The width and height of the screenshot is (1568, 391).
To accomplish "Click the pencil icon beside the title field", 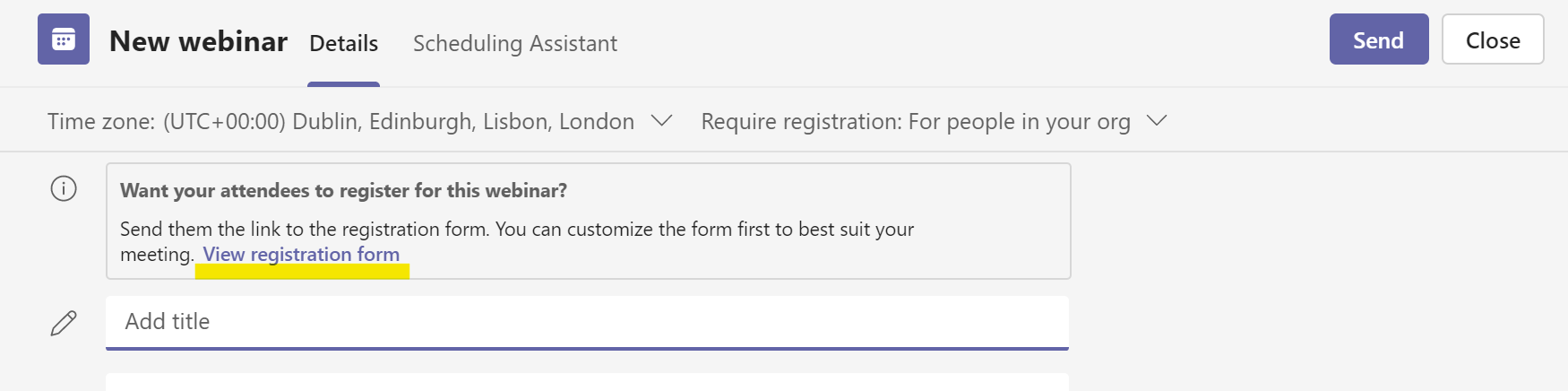I will 64,323.
